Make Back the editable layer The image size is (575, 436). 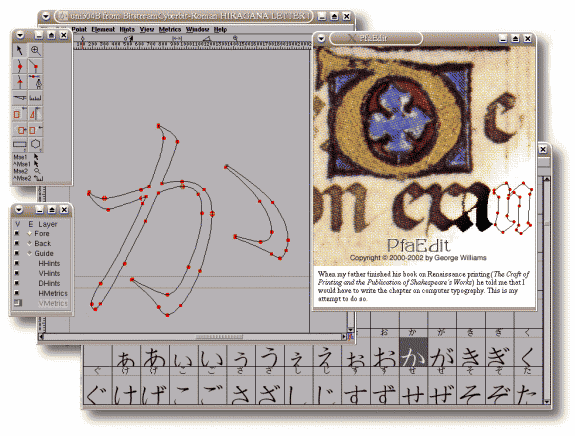(x=30, y=243)
